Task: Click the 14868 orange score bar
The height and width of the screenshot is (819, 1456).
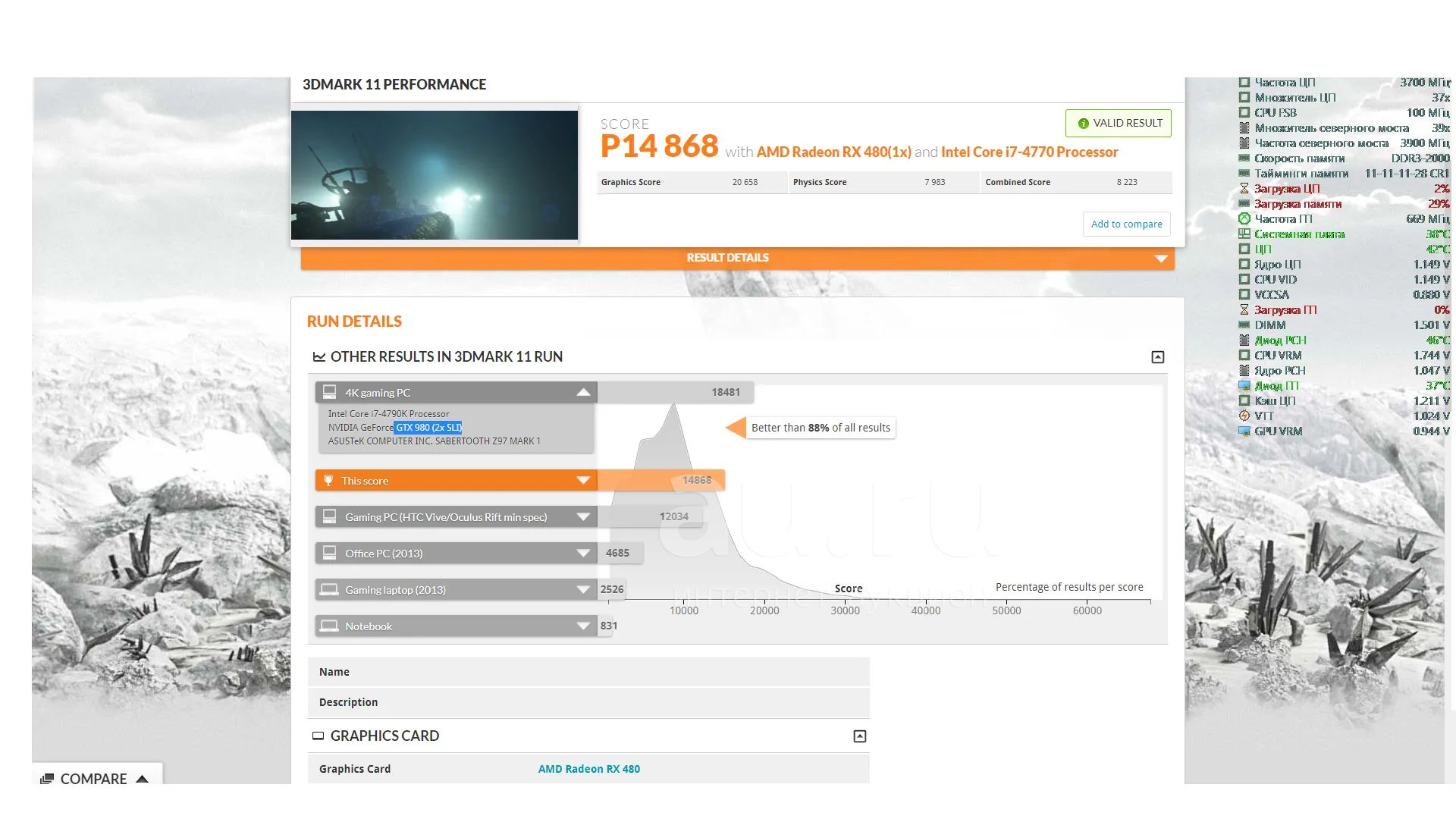Action: click(661, 480)
